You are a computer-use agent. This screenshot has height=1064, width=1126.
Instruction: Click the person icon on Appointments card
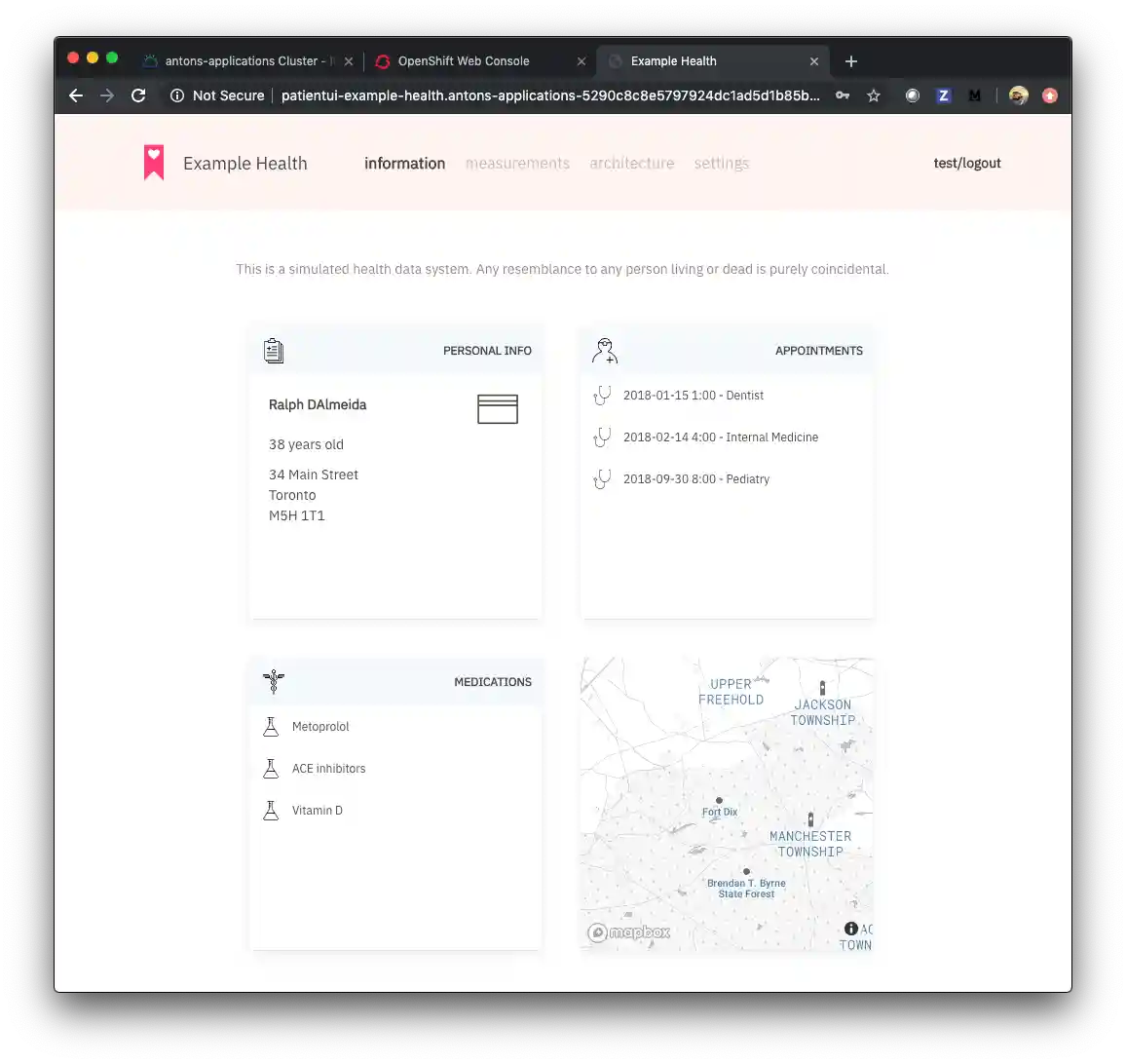[x=605, y=351]
